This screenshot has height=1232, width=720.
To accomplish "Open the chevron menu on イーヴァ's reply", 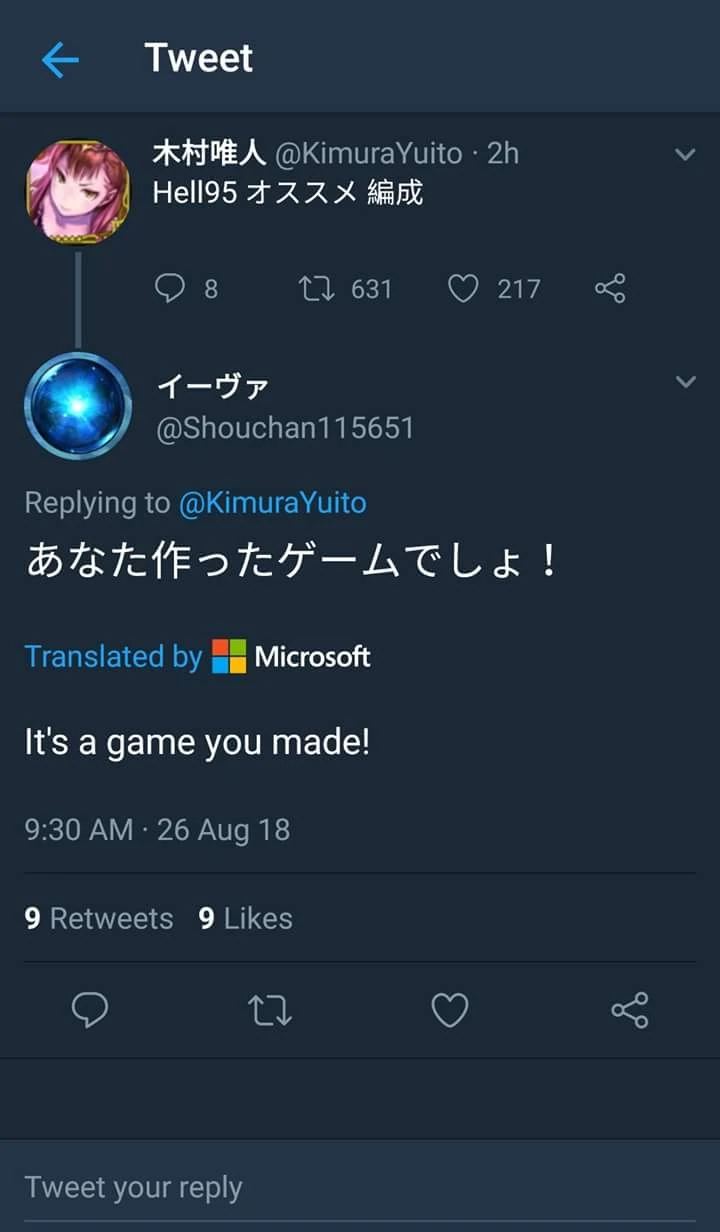I will coord(685,382).
